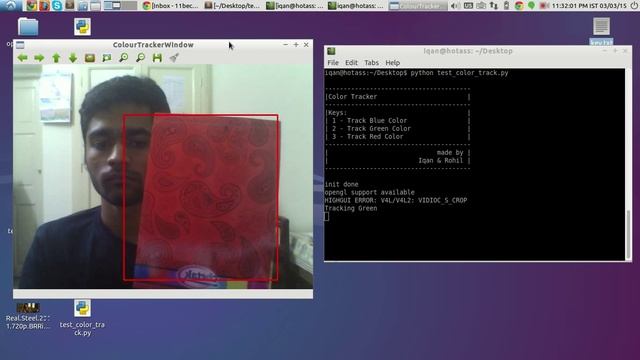The width and height of the screenshot is (640, 360).
Task: Switch to second iqan@hotass terminal taskbar button
Action: pyautogui.click(x=356, y=6)
